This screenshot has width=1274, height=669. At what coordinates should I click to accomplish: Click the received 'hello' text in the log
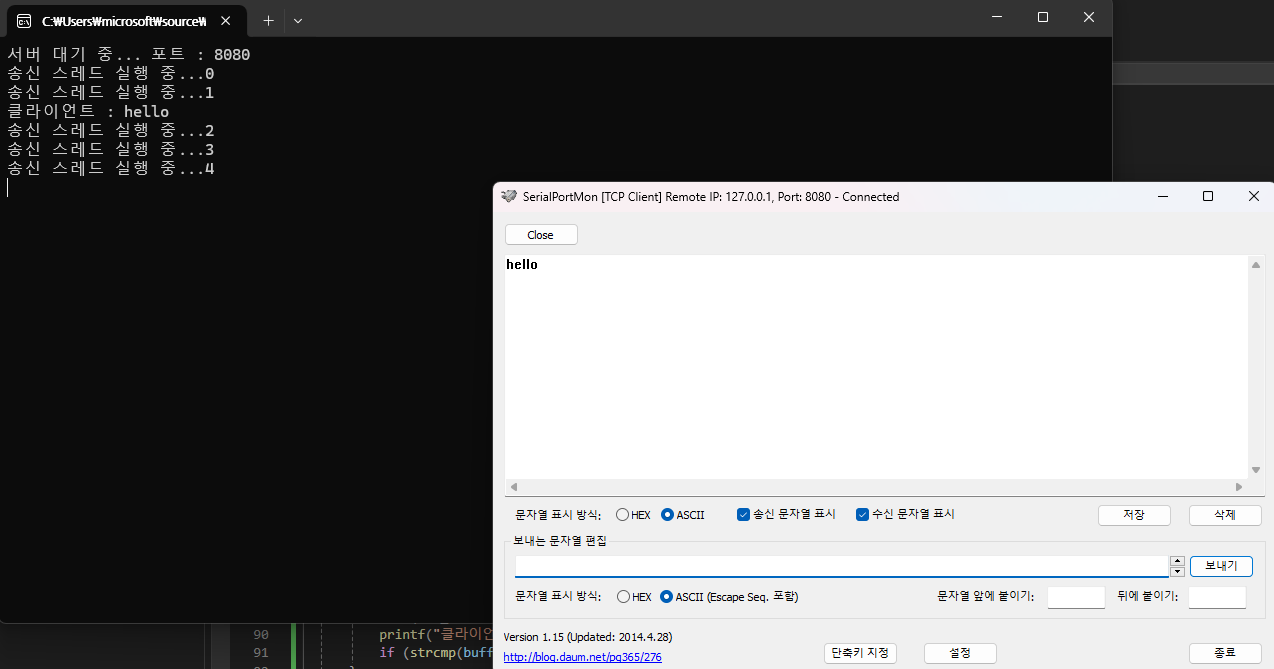coord(522,265)
